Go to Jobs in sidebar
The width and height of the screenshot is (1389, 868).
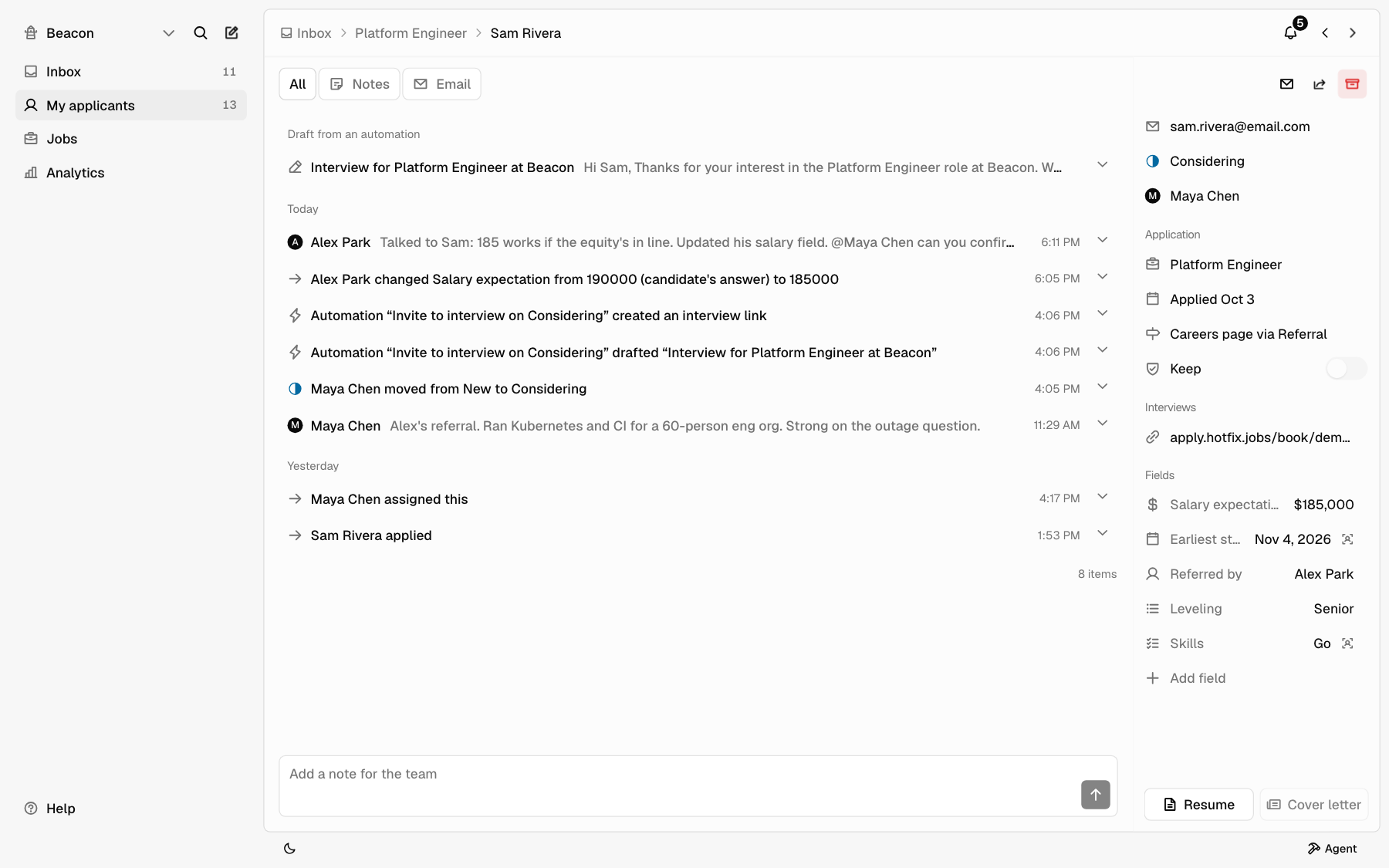(x=131, y=139)
